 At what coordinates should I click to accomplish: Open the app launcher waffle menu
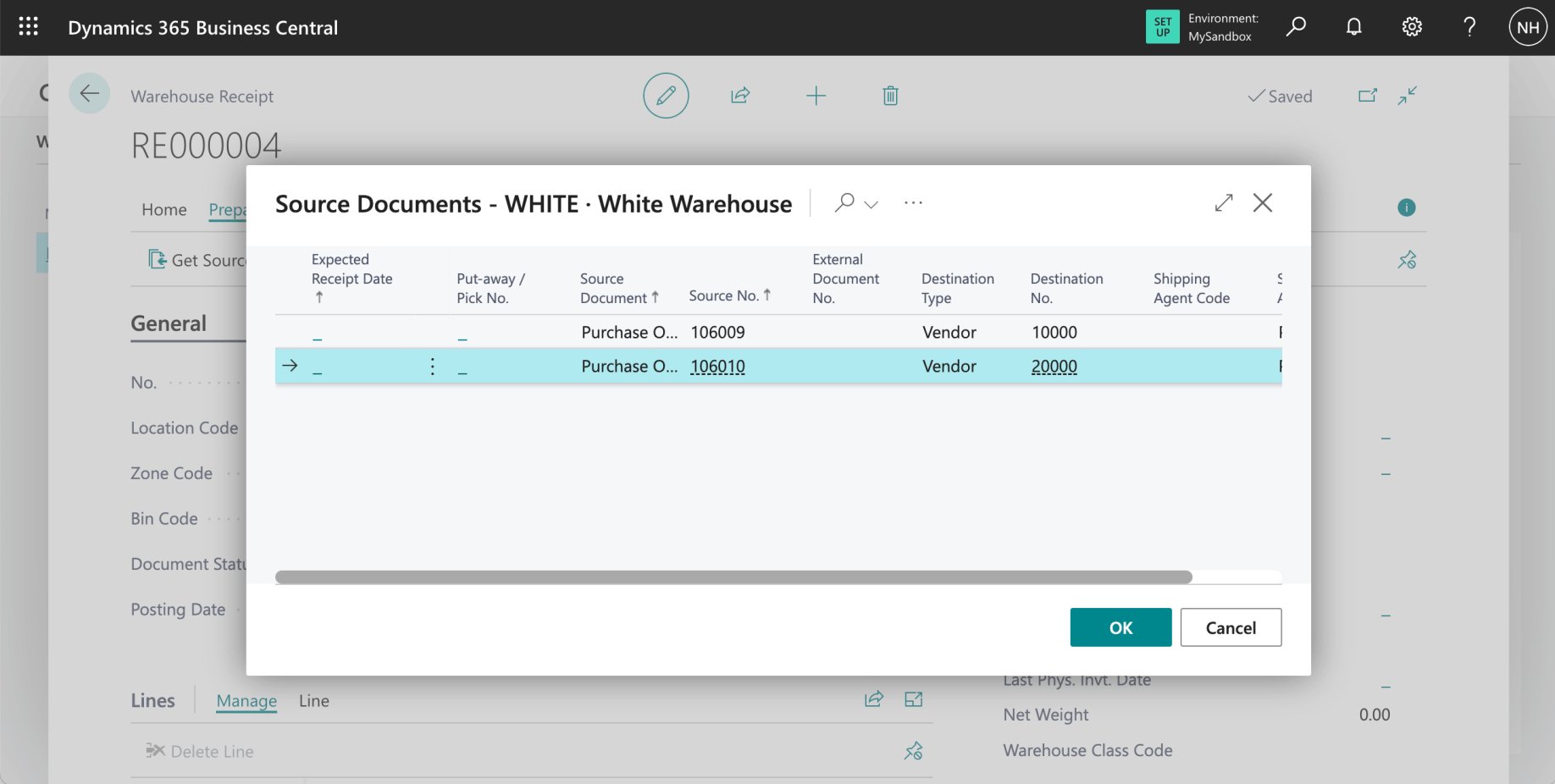28,27
